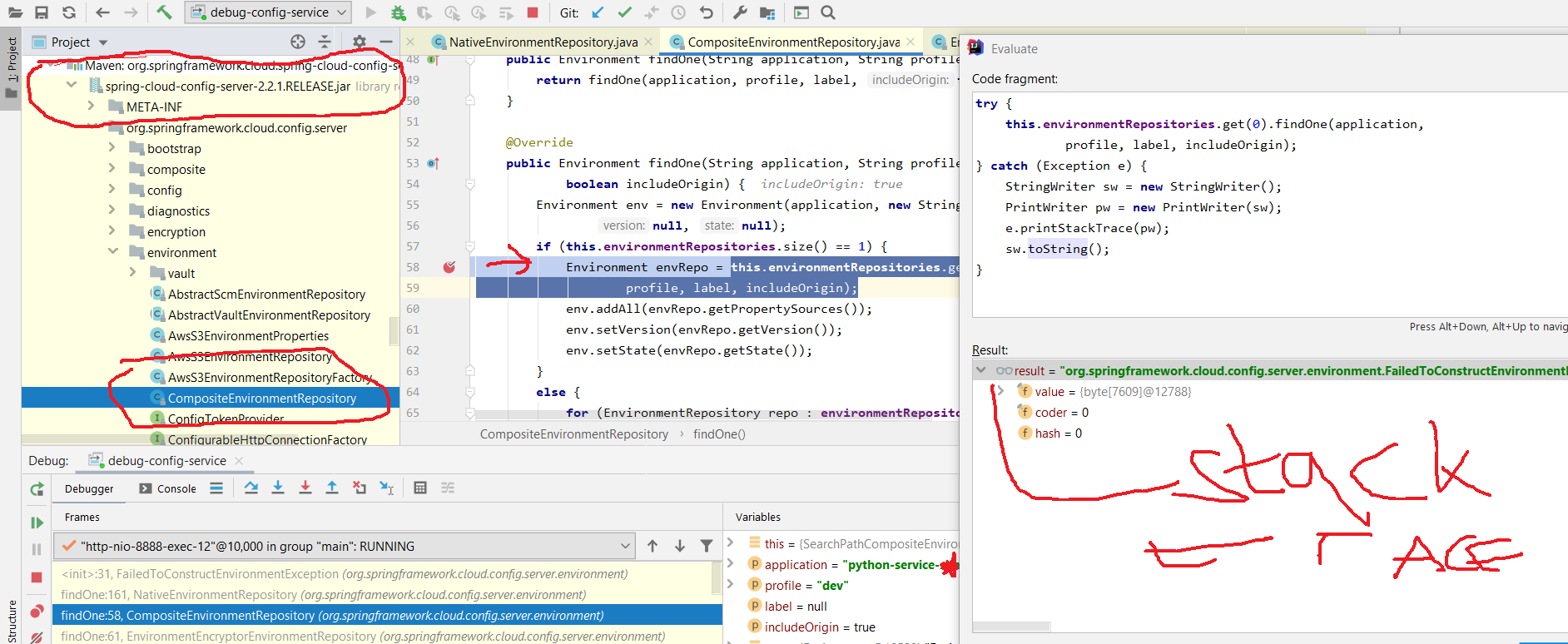Open the Debugger tab
Image resolution: width=1568 pixels, height=644 pixels.
(x=89, y=488)
